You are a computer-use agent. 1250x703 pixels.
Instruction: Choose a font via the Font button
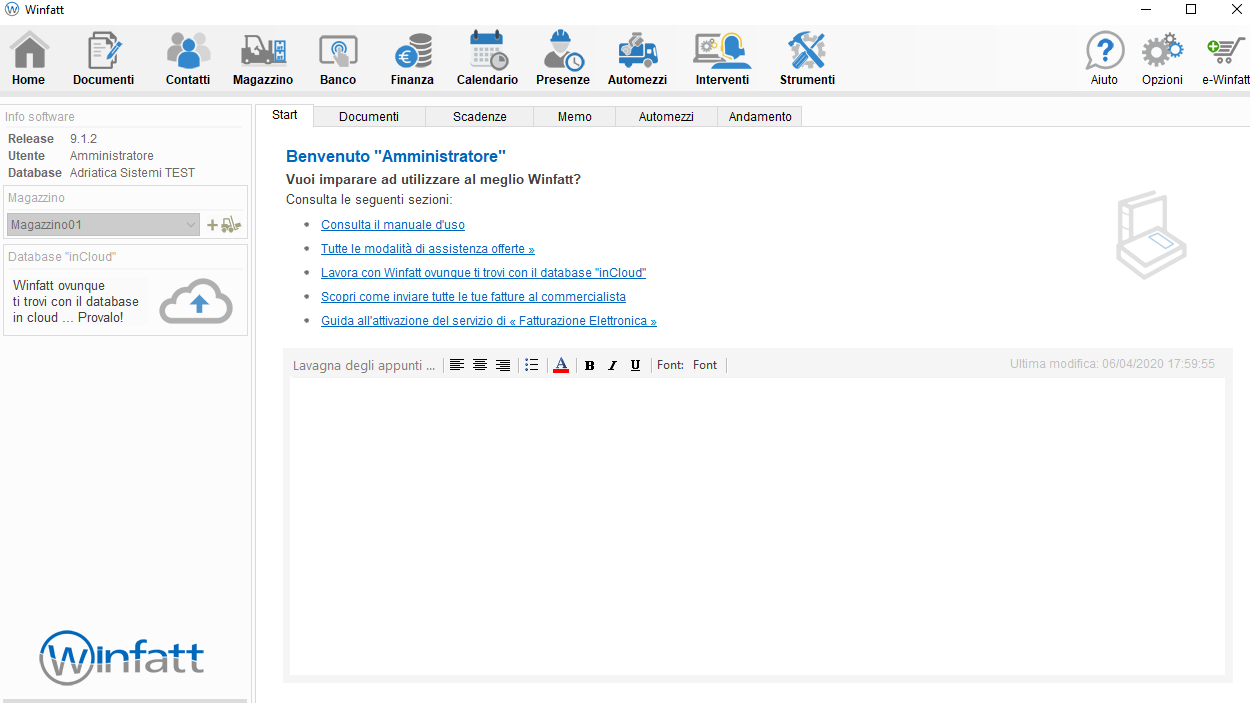click(705, 365)
